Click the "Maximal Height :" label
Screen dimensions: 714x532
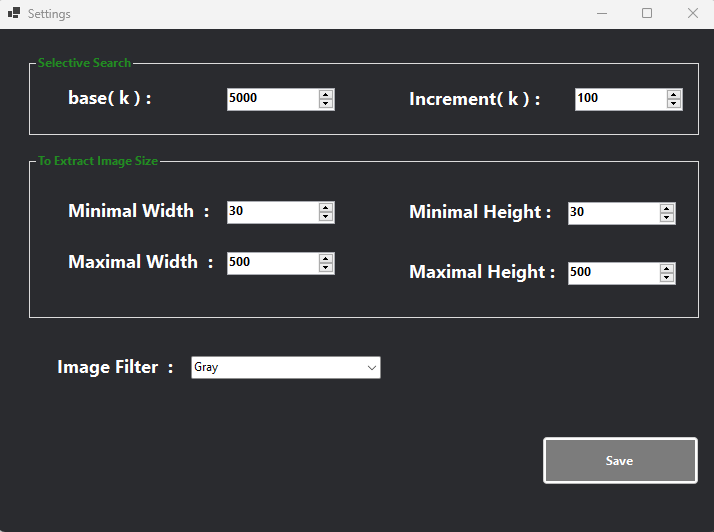click(x=482, y=272)
